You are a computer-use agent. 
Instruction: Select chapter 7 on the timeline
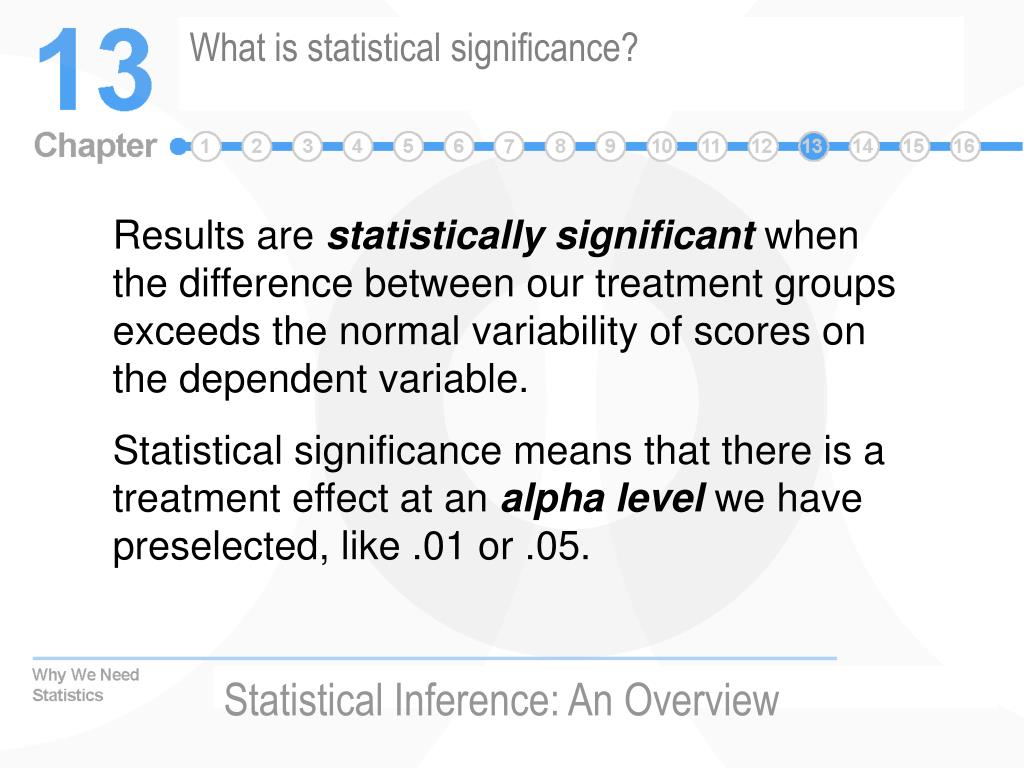click(509, 146)
